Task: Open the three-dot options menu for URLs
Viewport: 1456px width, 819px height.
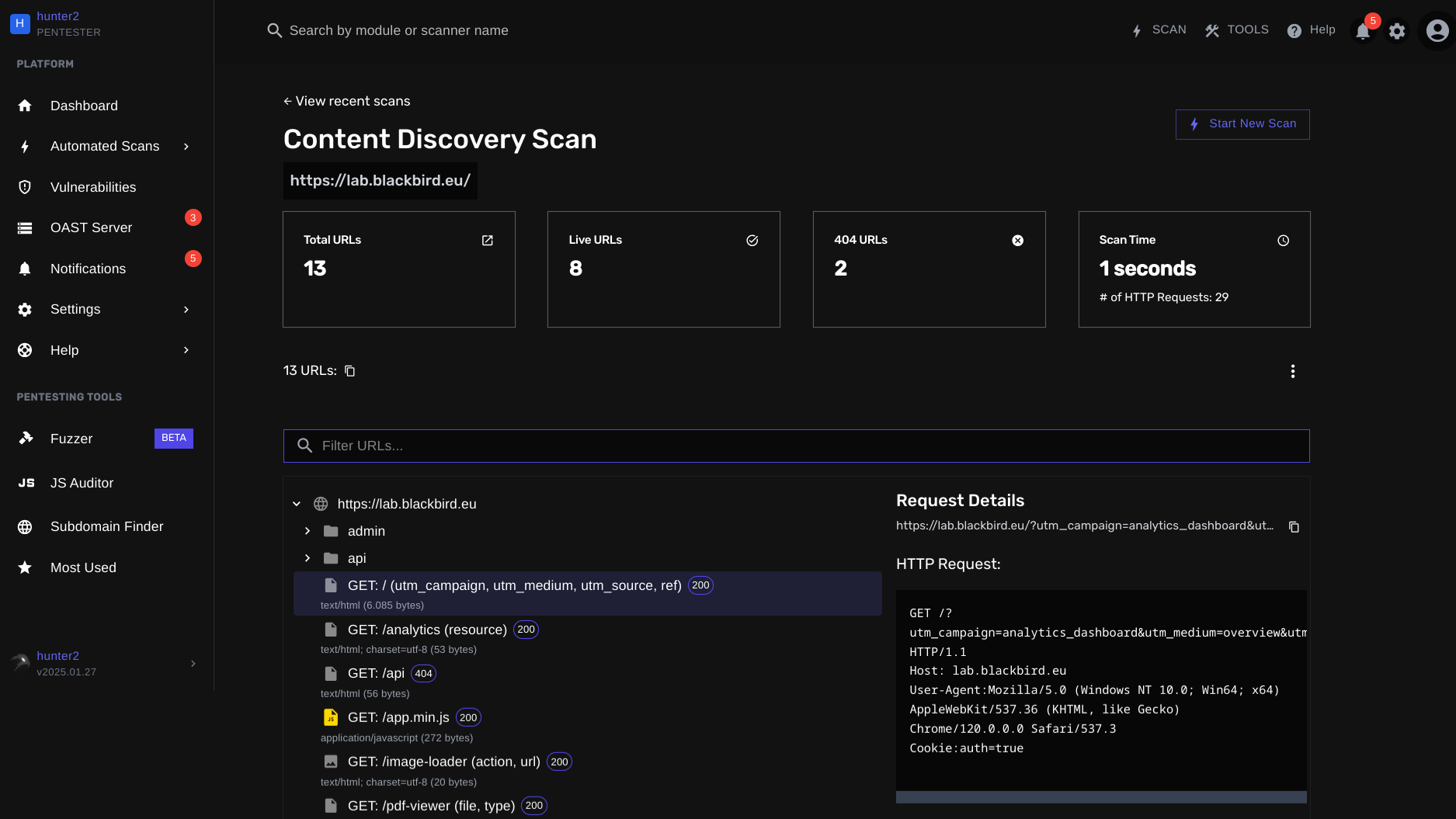Action: (1292, 371)
